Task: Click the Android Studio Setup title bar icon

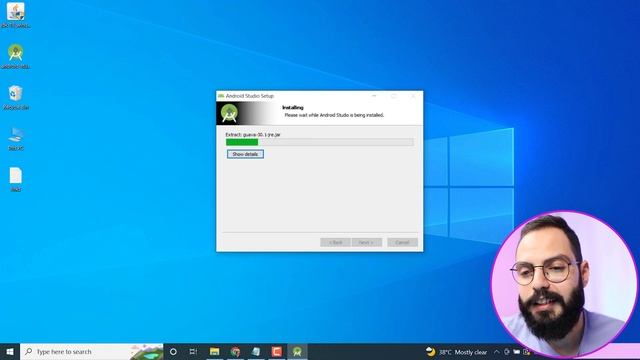Action: click(221, 96)
